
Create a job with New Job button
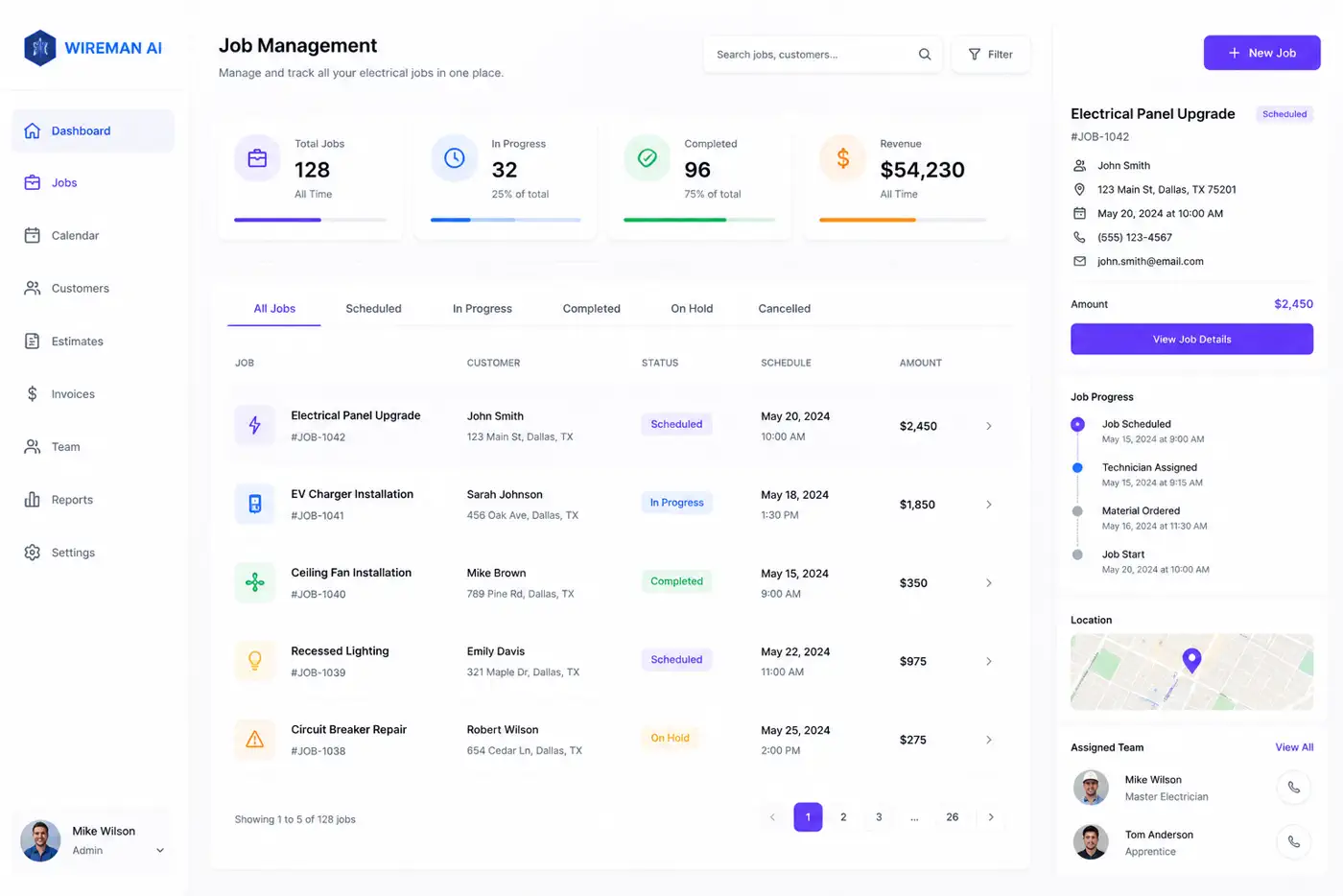(x=1261, y=53)
